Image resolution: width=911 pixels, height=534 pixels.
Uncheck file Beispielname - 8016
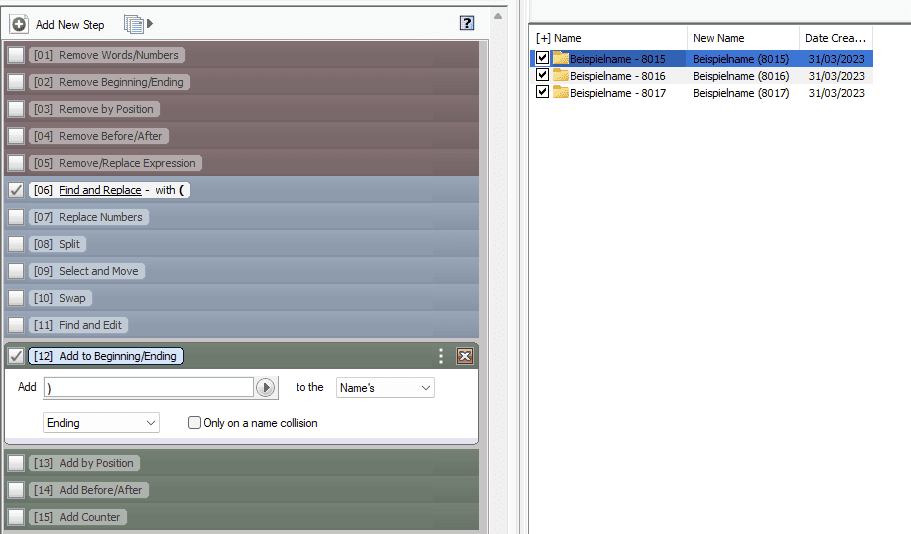tap(542, 75)
